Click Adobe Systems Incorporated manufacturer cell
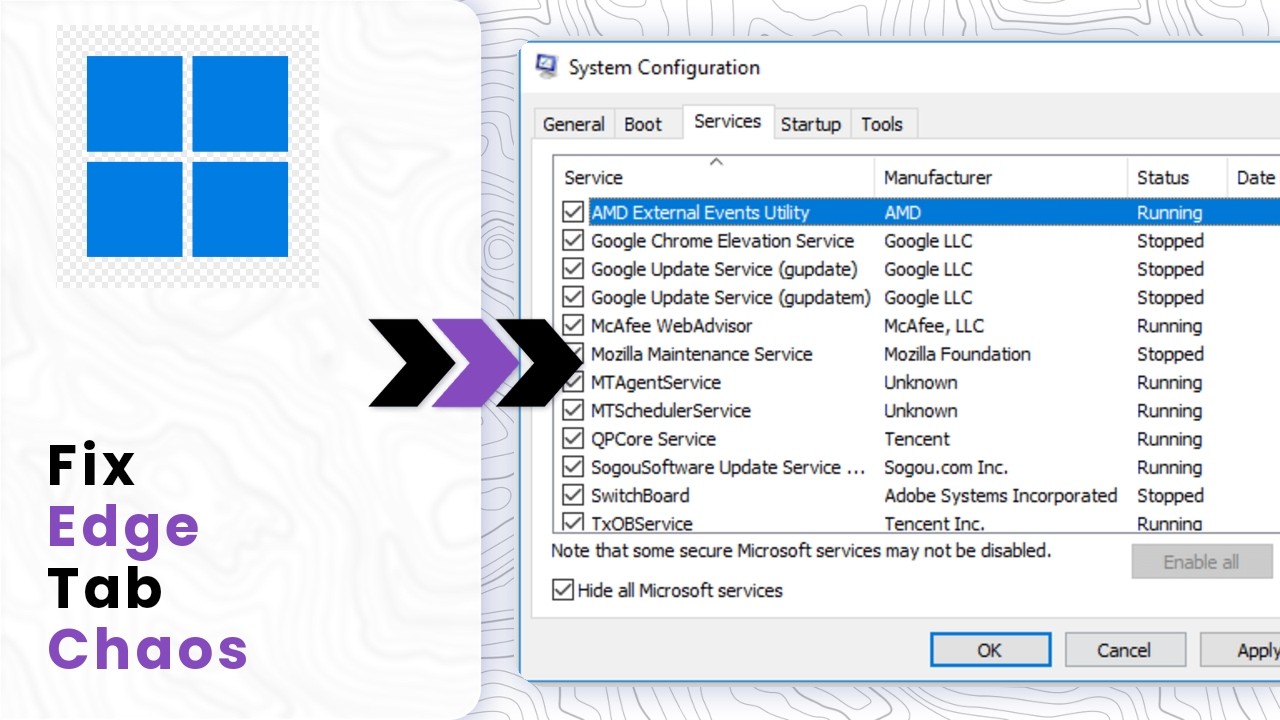Screen dimensions: 1280x720 click(x=1000, y=495)
